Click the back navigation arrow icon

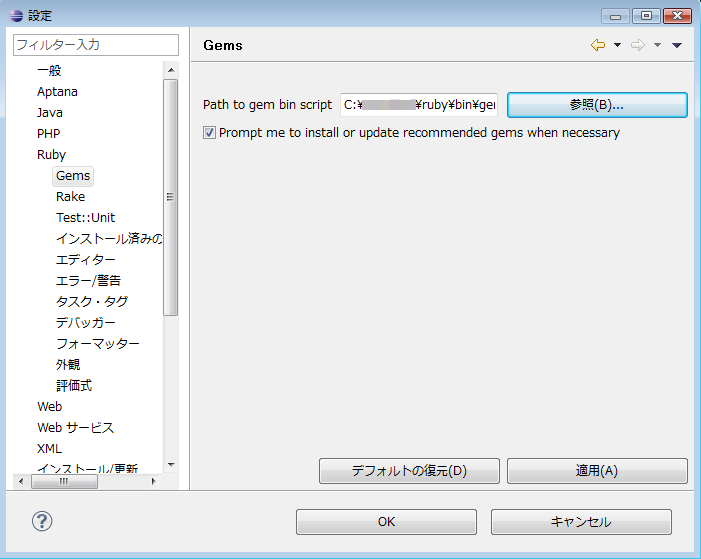[598, 45]
